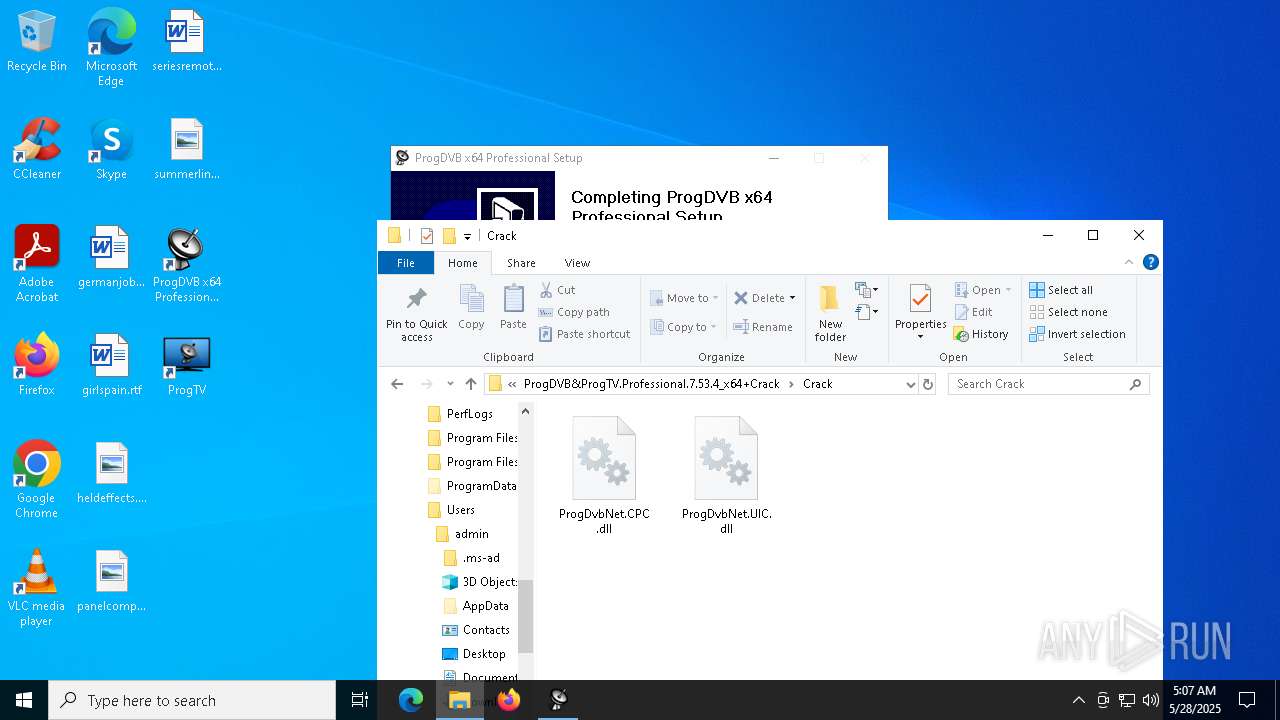Click ProgDVB&ProgTV.Professional breadcrumb in address bar

point(651,384)
